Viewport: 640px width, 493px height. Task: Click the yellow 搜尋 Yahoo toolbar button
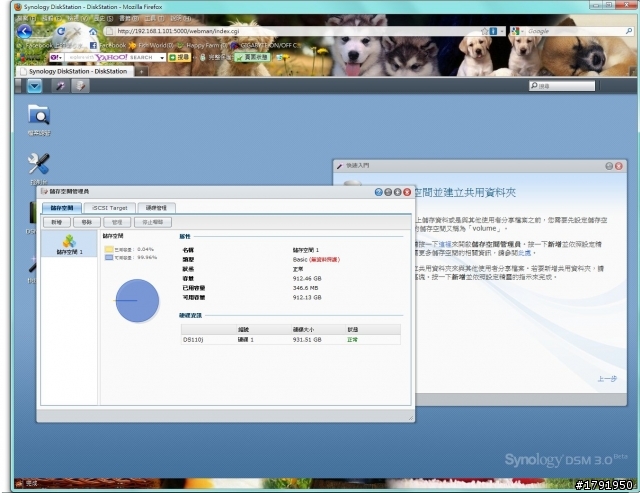coord(180,58)
